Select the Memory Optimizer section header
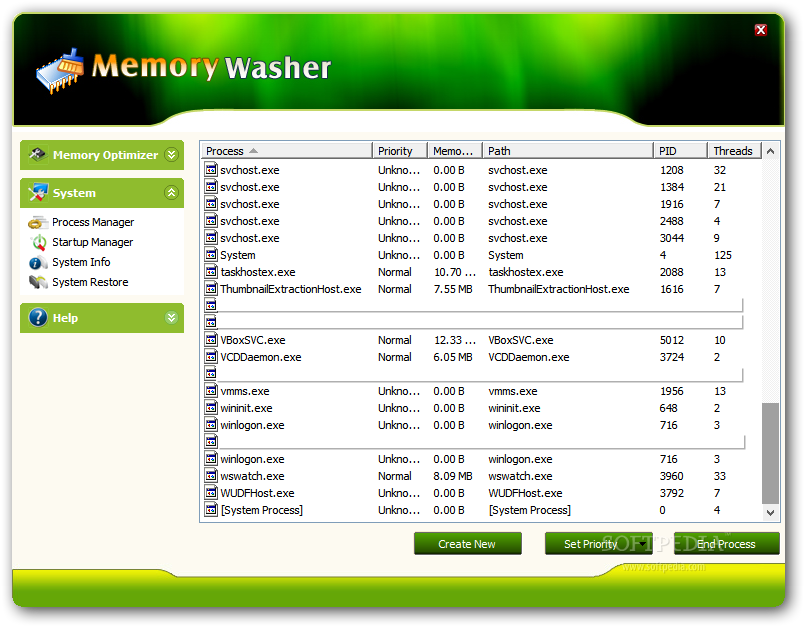 tap(102, 155)
